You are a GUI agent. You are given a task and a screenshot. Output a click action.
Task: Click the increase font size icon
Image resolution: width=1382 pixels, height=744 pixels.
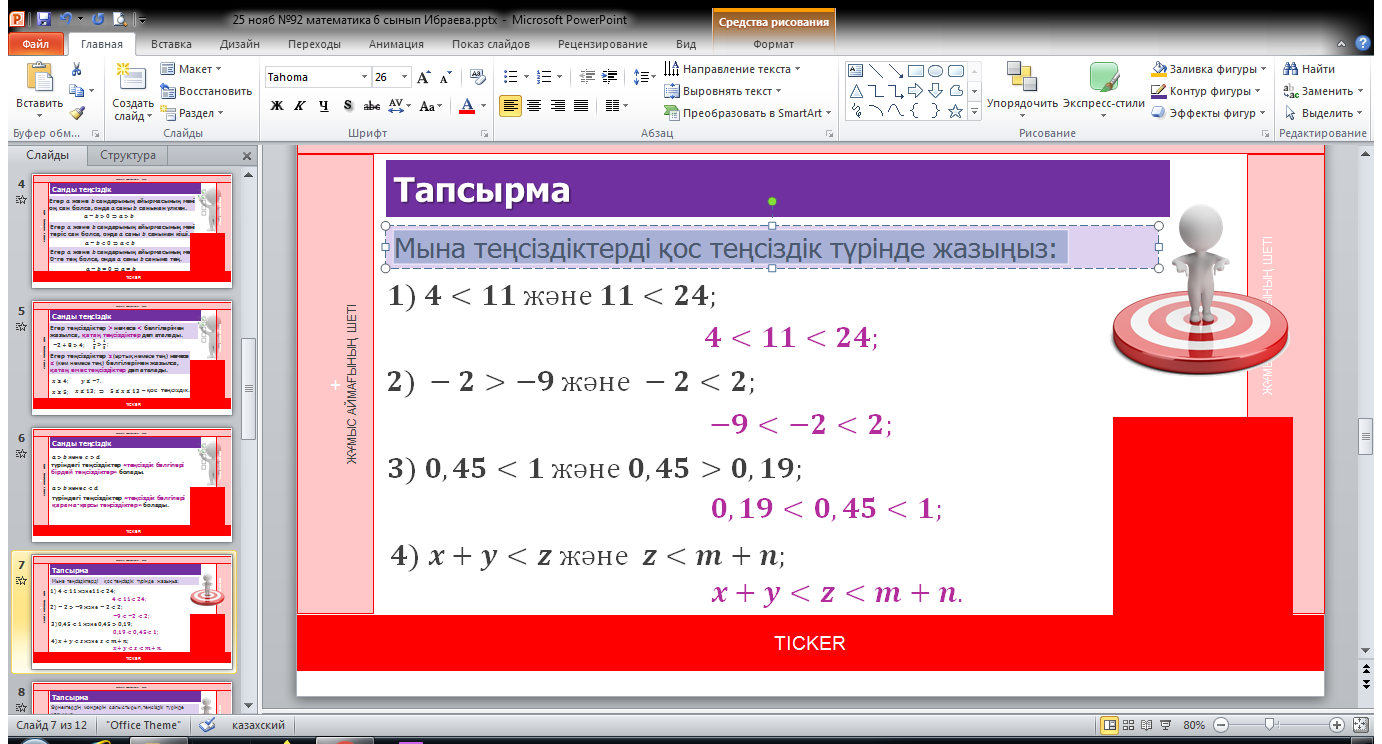[424, 77]
